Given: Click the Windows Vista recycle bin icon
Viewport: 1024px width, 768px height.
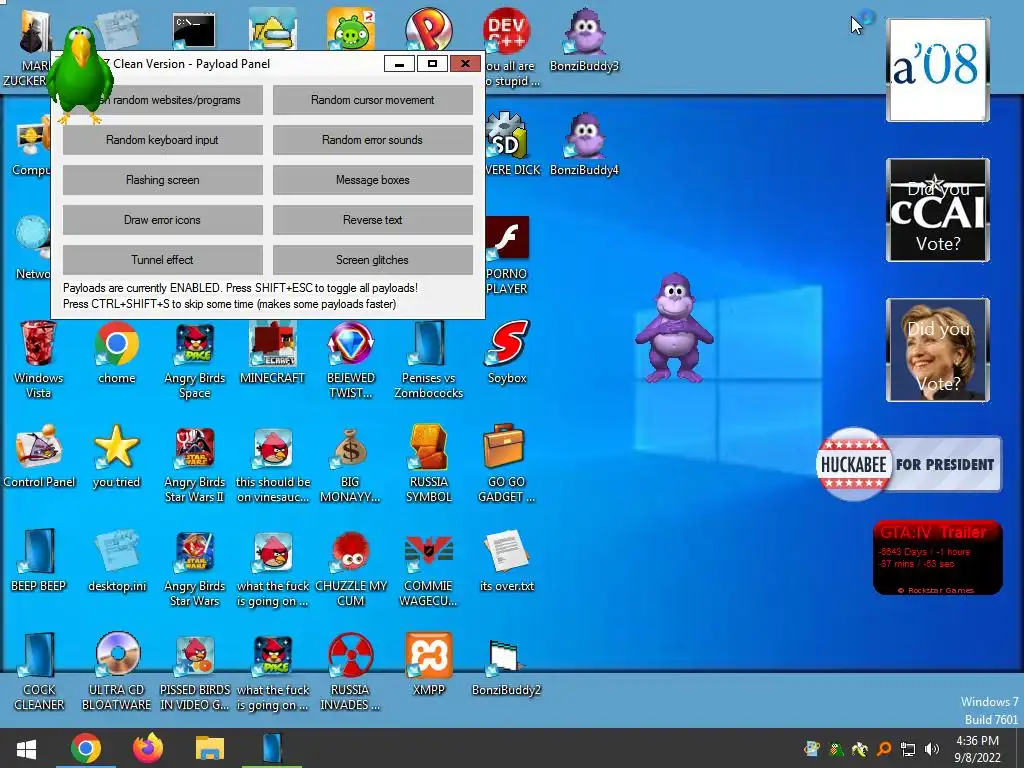Looking at the screenshot, I should tap(39, 359).
